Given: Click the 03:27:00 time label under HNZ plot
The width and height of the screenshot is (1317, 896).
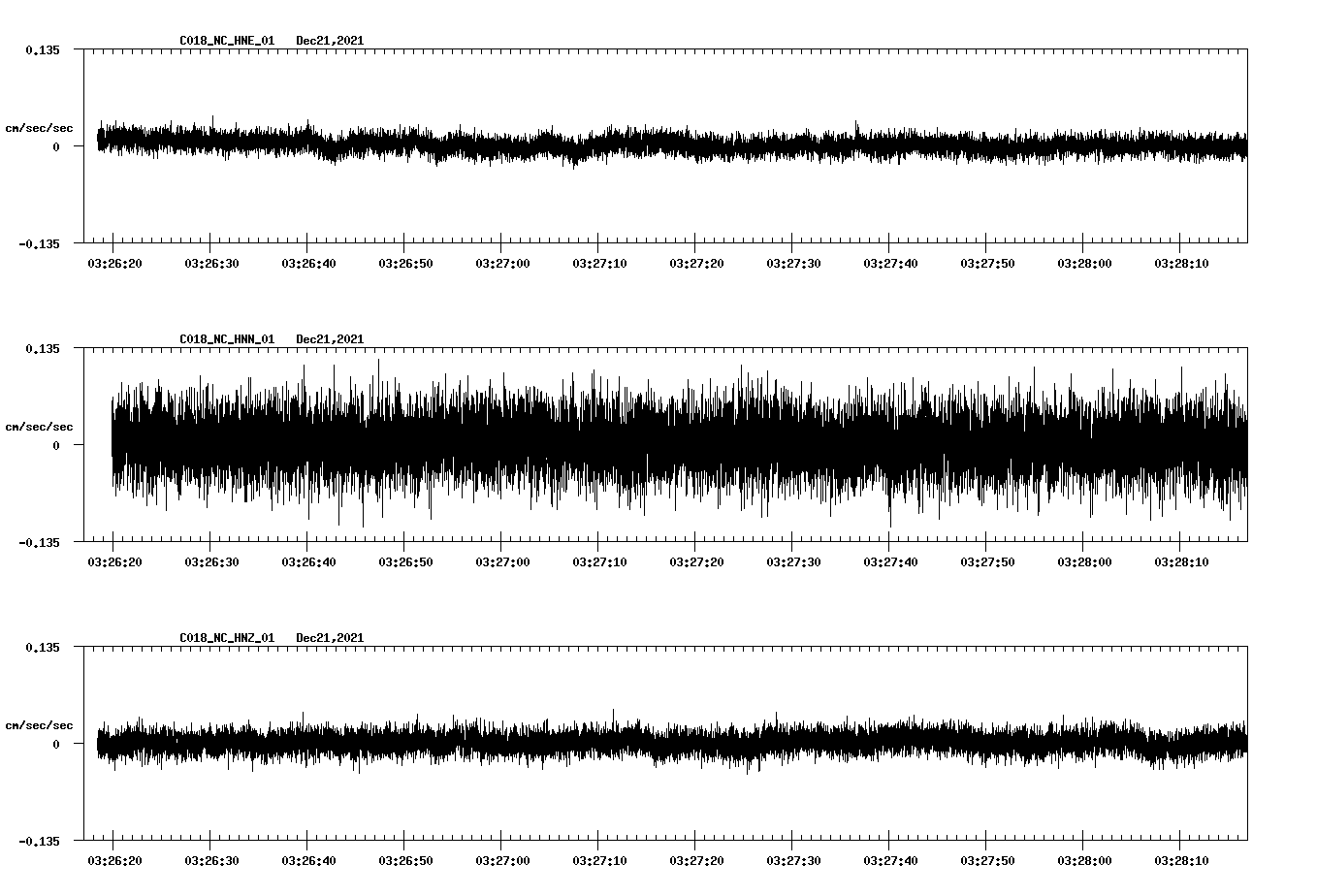Looking at the screenshot, I should point(502,860).
